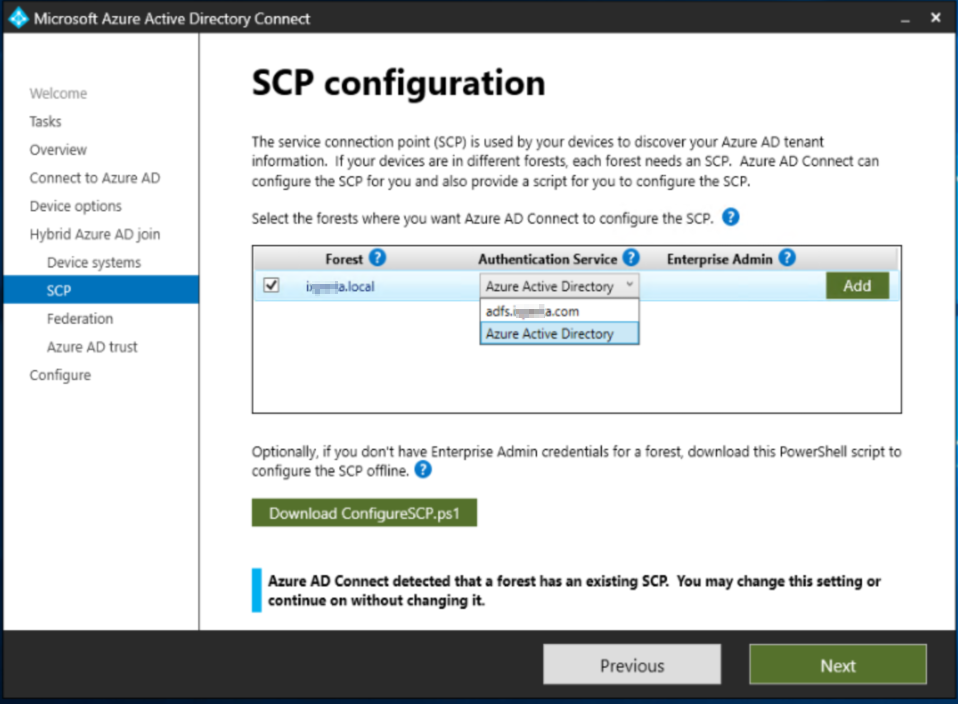The width and height of the screenshot is (958, 704).
Task: Click the Authentication Service column header
Action: [547, 259]
